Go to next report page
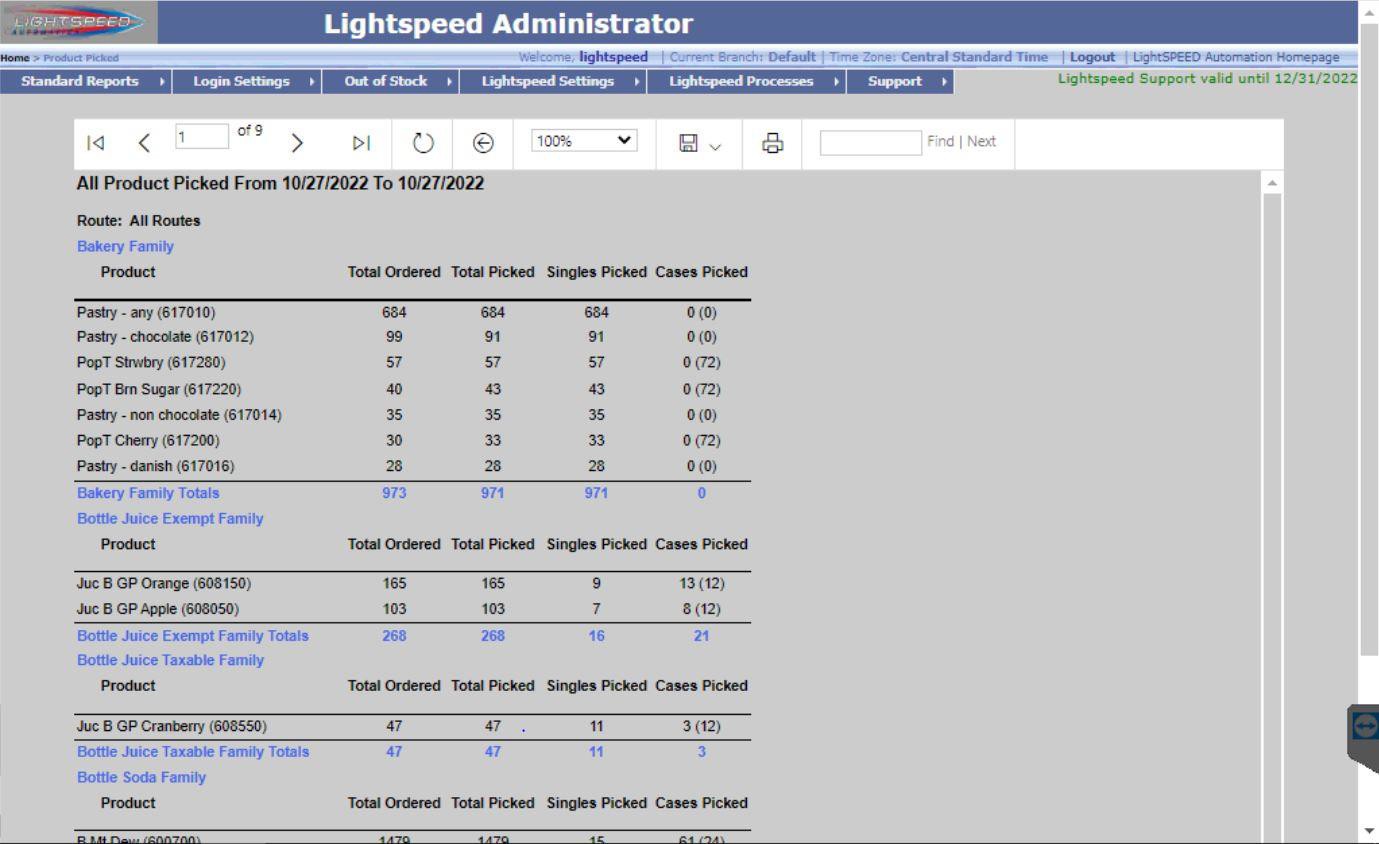This screenshot has width=1379, height=844. [296, 143]
